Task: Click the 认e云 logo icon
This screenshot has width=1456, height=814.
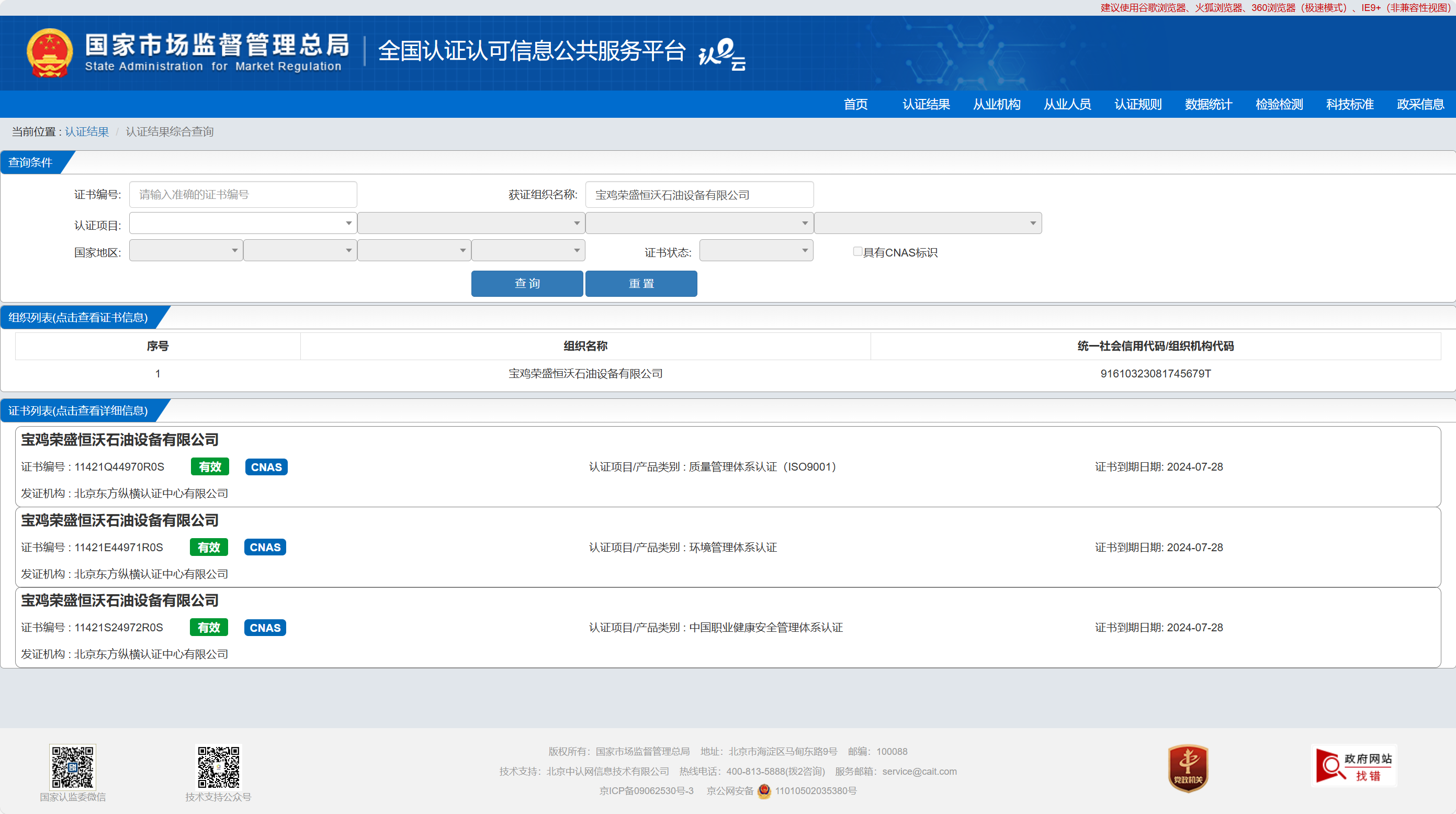Action: (723, 54)
